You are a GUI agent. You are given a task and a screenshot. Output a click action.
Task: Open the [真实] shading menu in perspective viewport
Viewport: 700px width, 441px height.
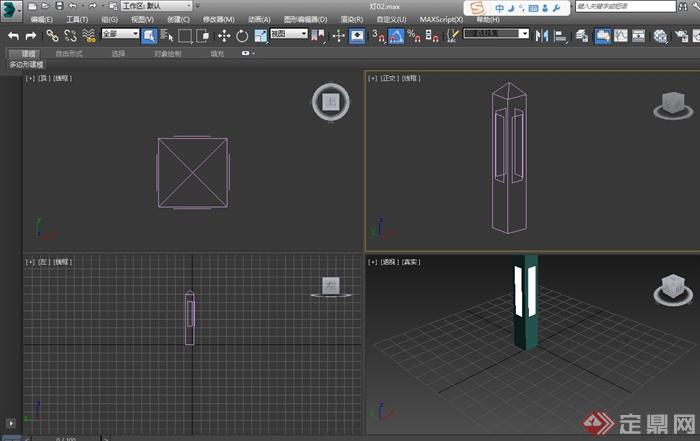click(x=411, y=262)
